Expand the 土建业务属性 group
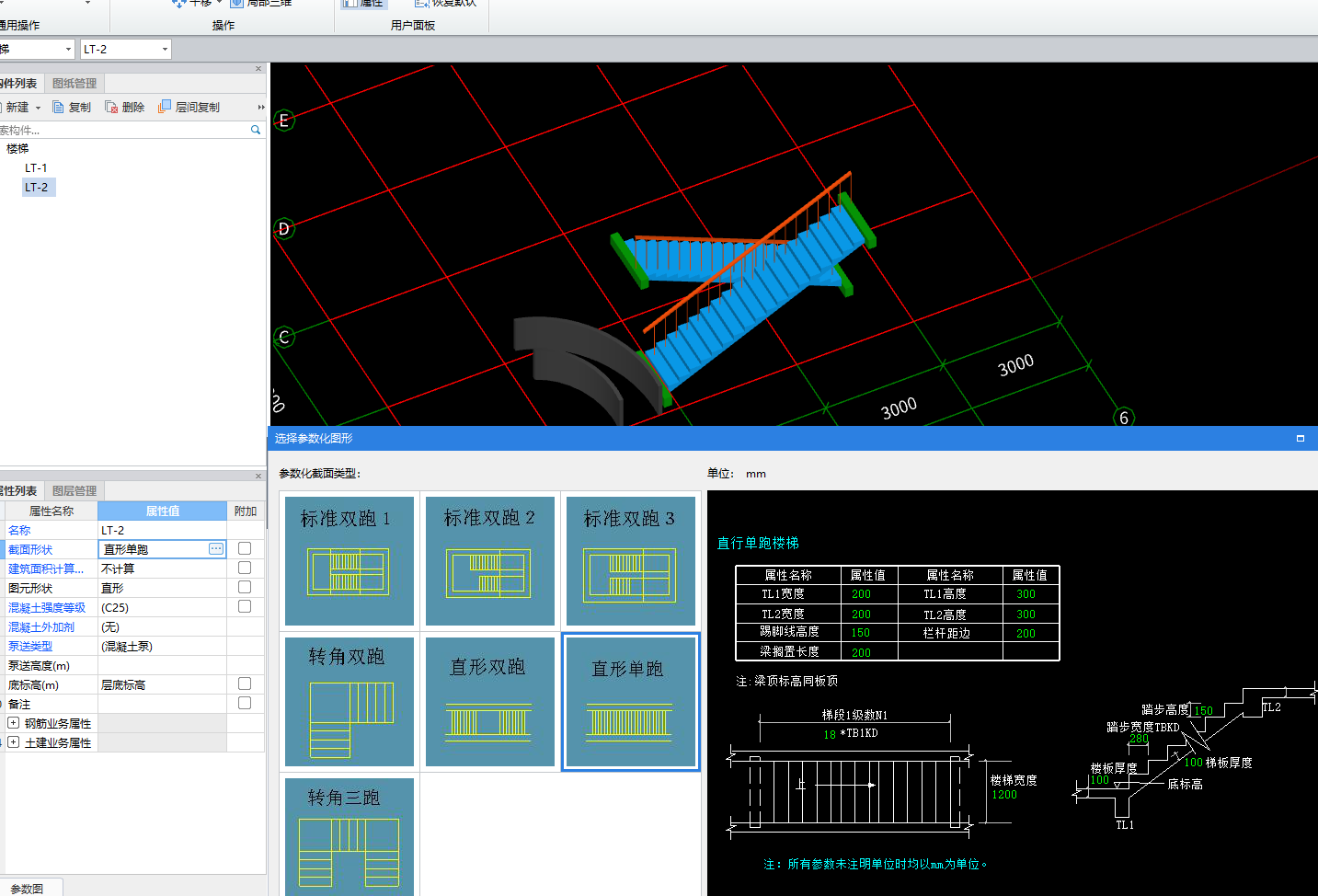This screenshot has width=1318, height=896. coord(13,742)
